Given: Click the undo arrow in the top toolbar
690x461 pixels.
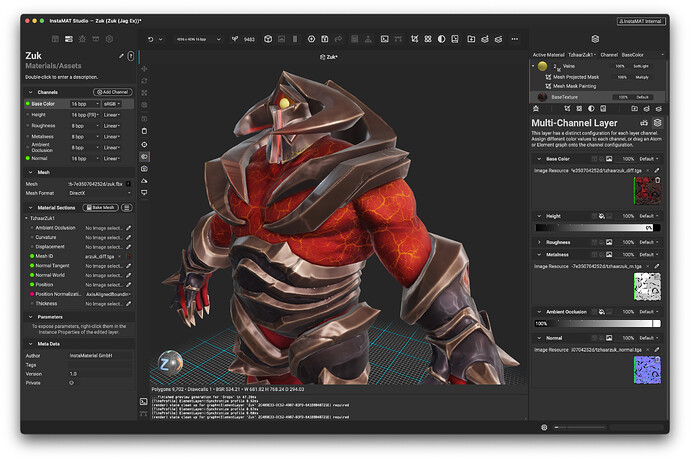Looking at the screenshot, I should [x=151, y=39].
